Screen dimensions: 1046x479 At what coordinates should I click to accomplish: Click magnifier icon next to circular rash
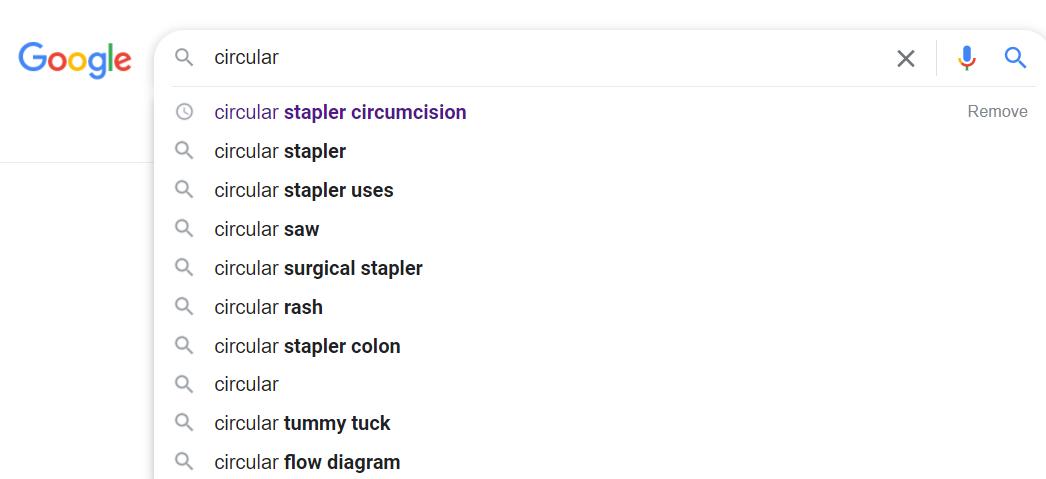tap(184, 307)
